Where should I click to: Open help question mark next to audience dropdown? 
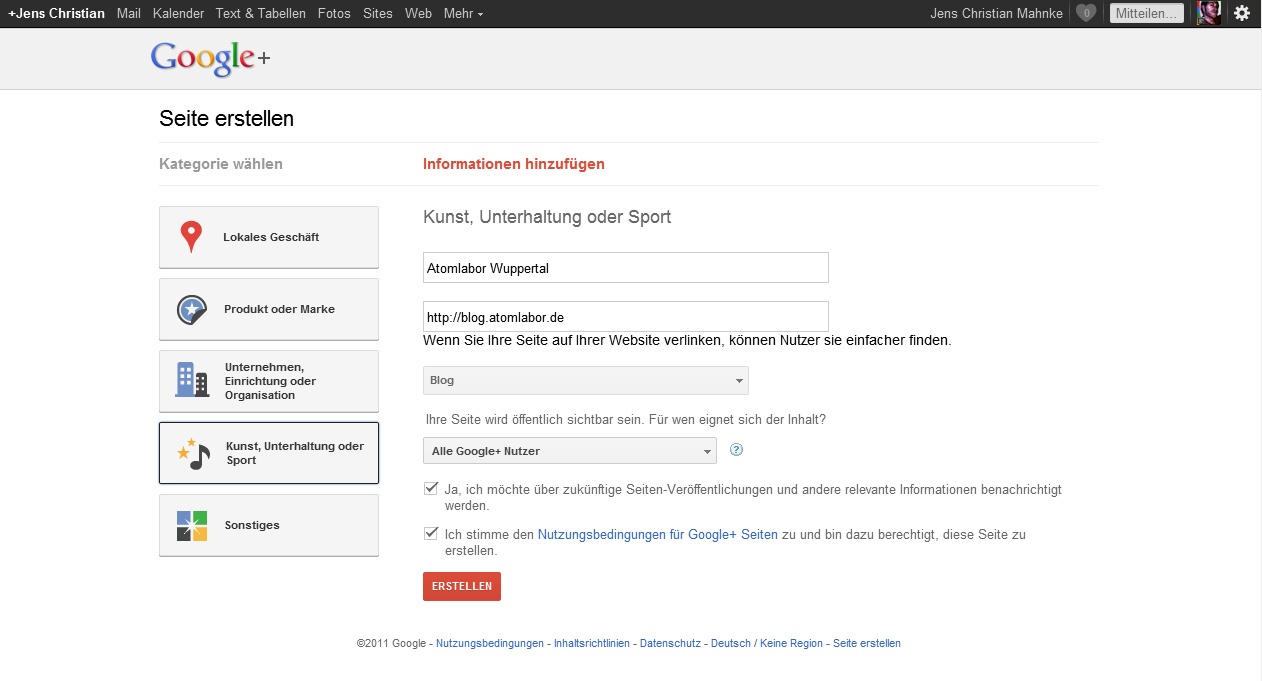(737, 450)
